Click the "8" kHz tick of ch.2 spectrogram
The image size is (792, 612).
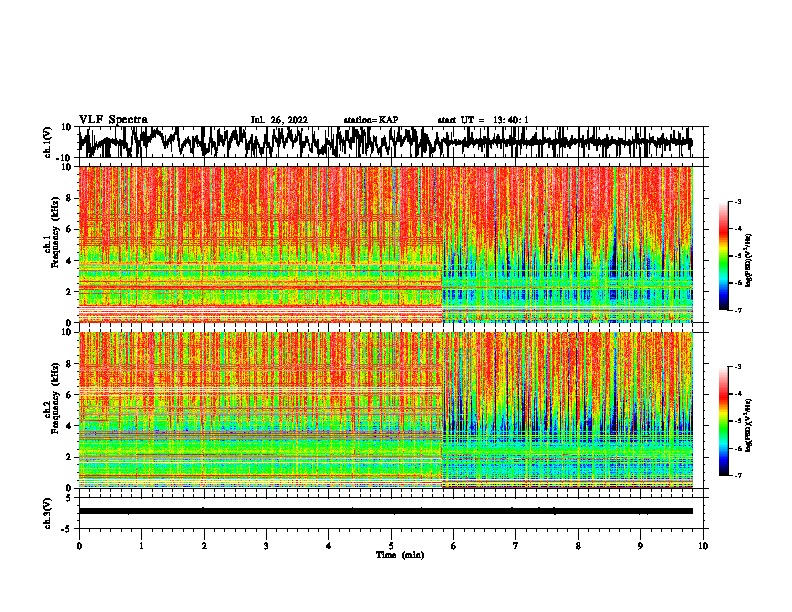coord(69,364)
